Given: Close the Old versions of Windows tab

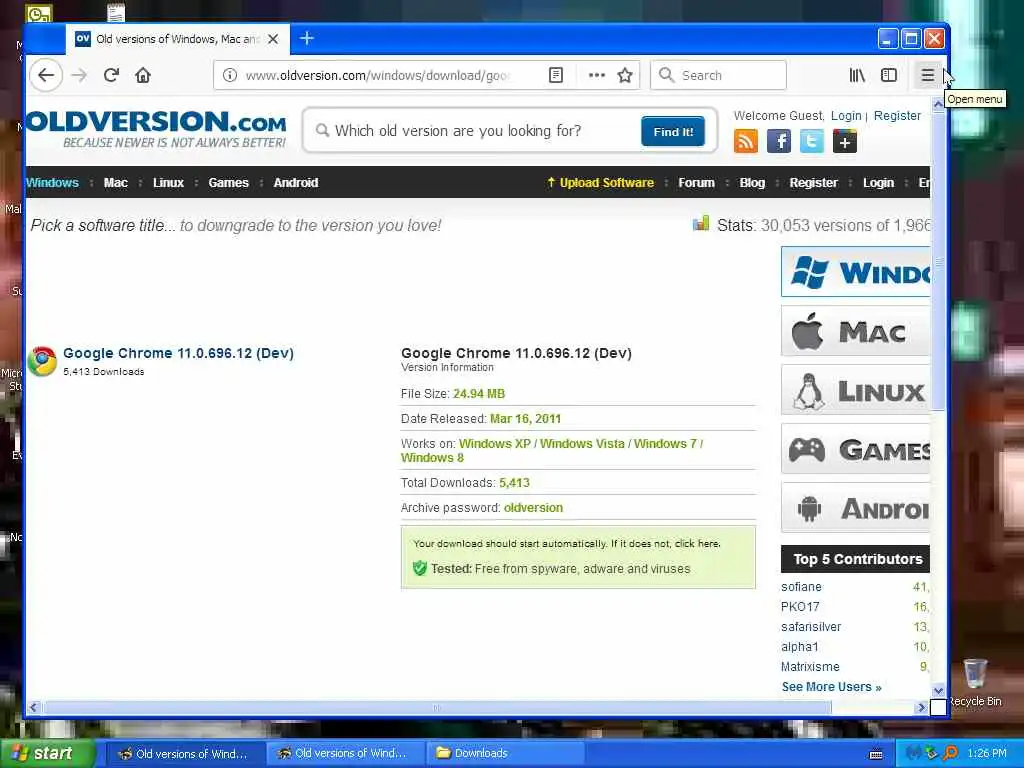Looking at the screenshot, I should click(x=273, y=39).
